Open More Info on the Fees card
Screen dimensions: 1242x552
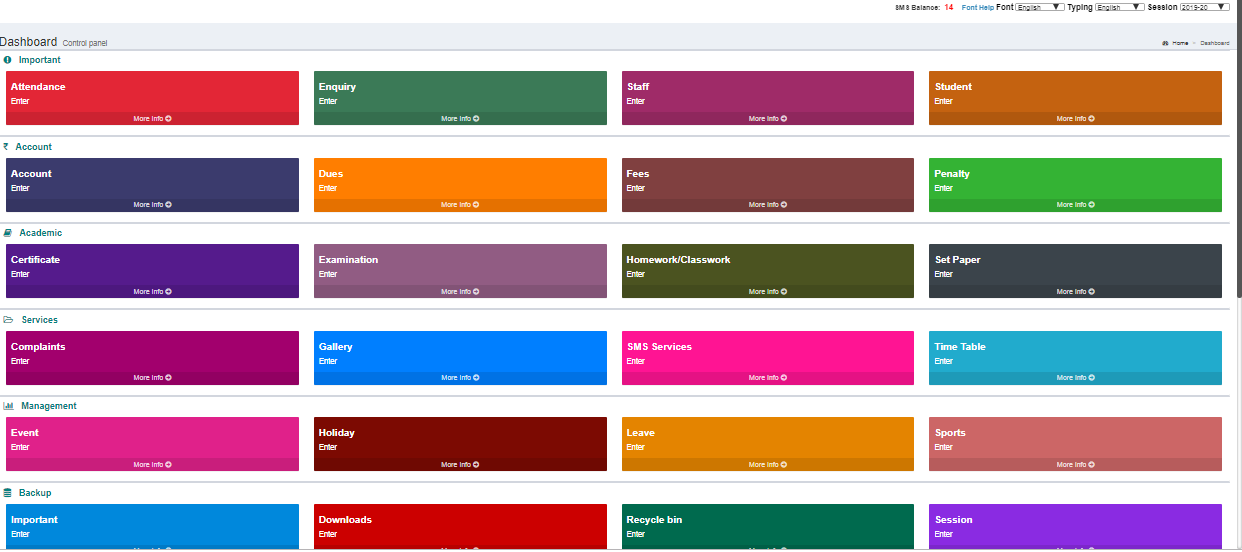click(767, 205)
